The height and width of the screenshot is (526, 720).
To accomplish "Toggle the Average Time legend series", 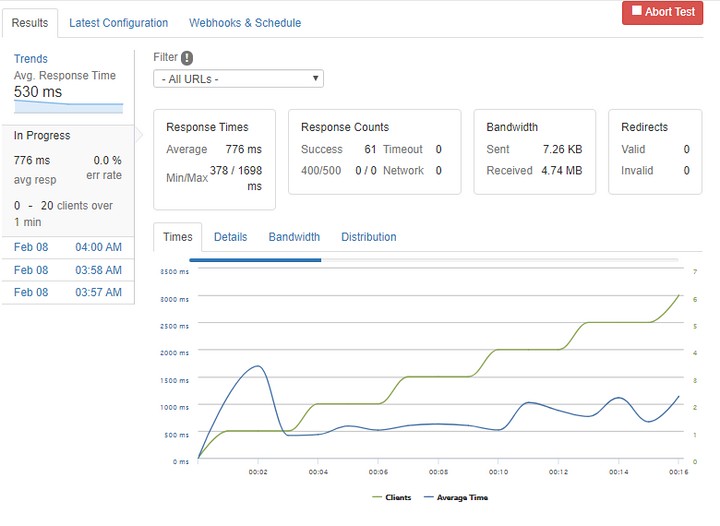I will click(460, 497).
